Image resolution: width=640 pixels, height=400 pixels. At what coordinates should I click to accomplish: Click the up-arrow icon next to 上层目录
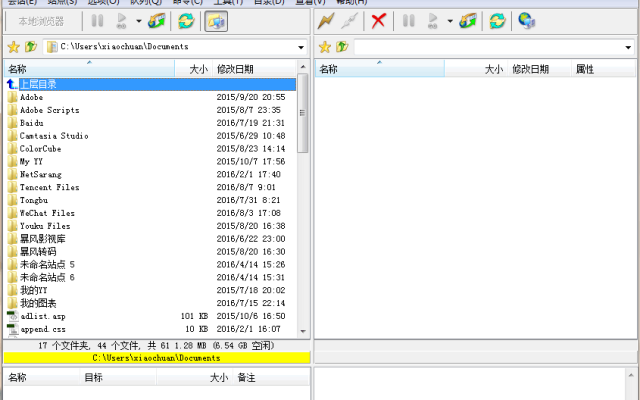click(x=12, y=84)
